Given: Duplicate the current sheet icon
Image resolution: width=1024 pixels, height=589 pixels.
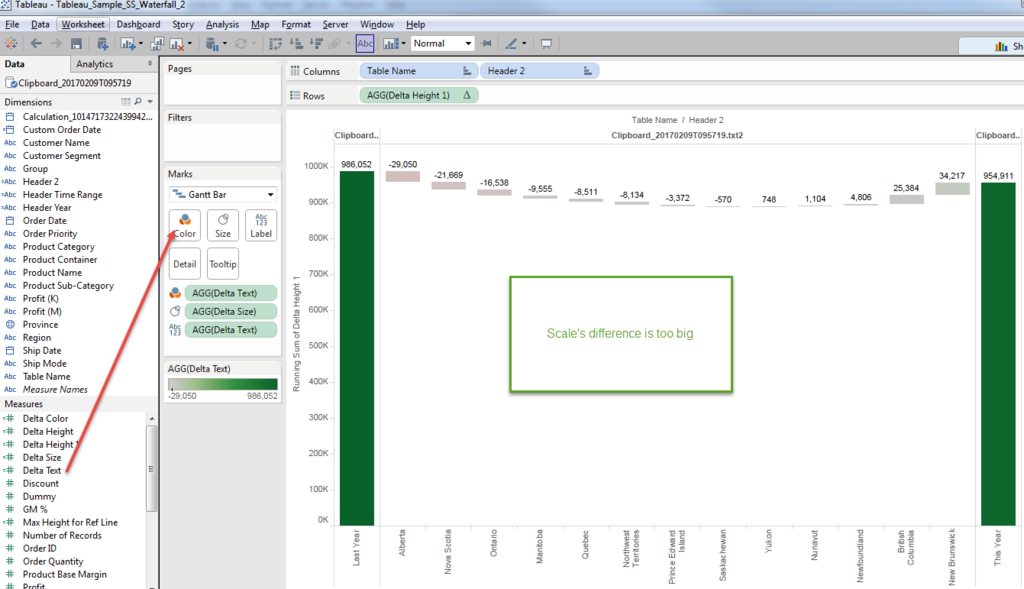Looking at the screenshot, I should [x=157, y=44].
